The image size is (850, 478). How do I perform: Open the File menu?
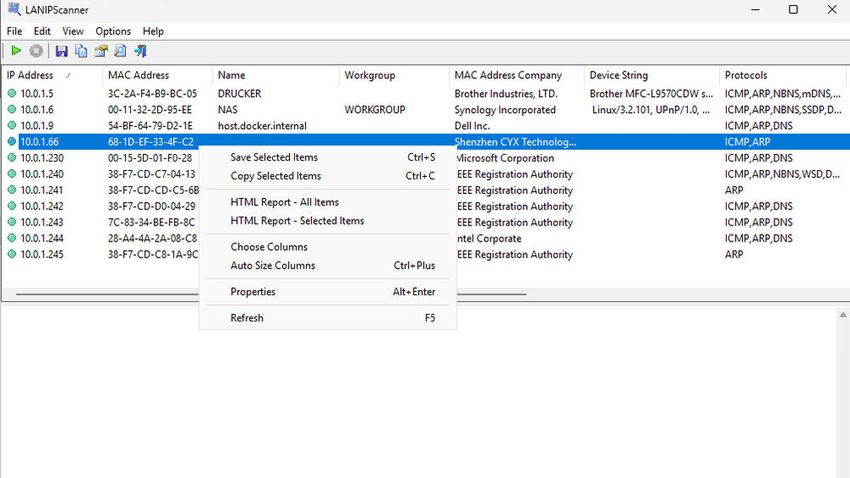pos(15,31)
